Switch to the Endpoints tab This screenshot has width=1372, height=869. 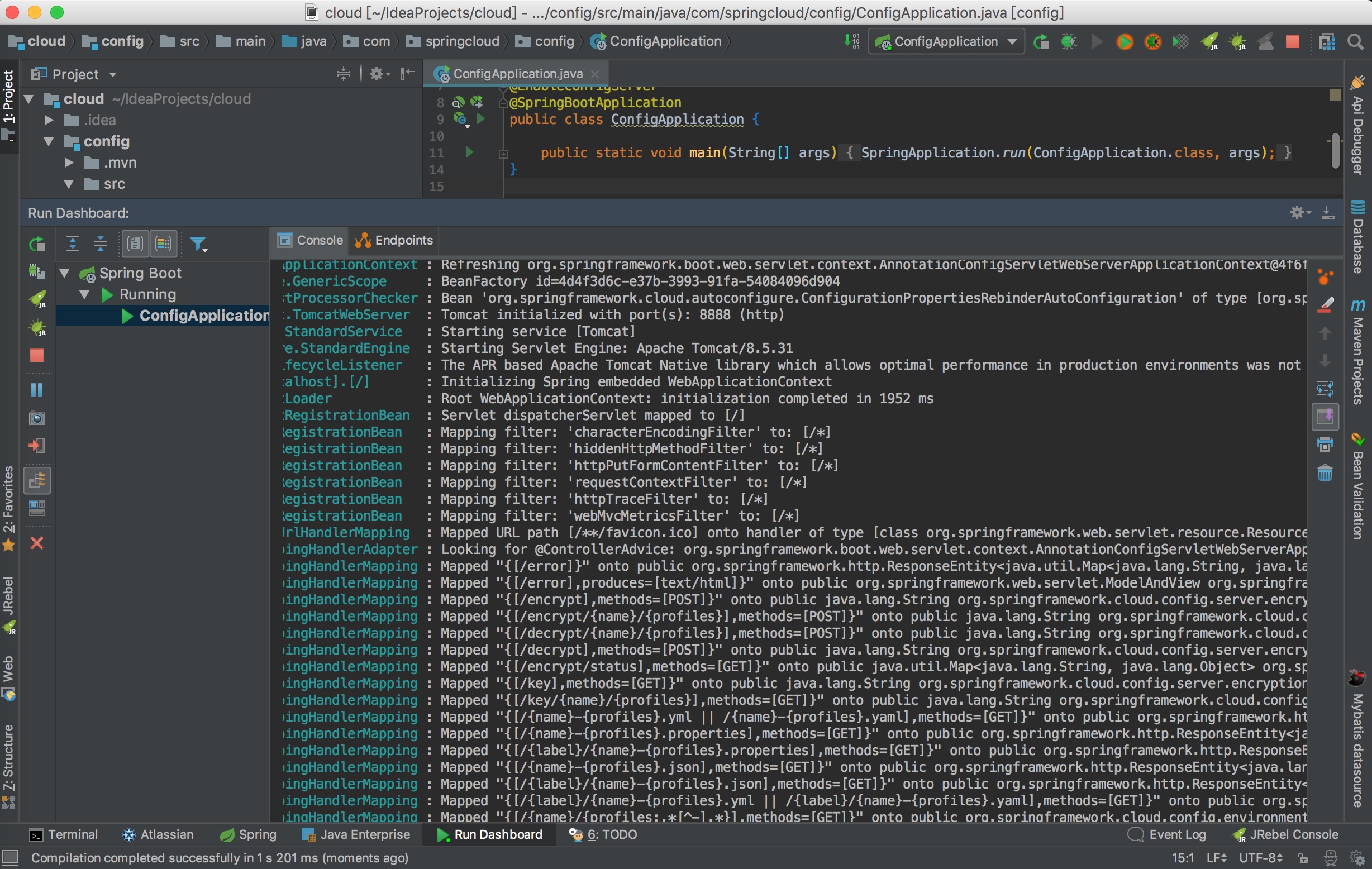click(x=394, y=240)
